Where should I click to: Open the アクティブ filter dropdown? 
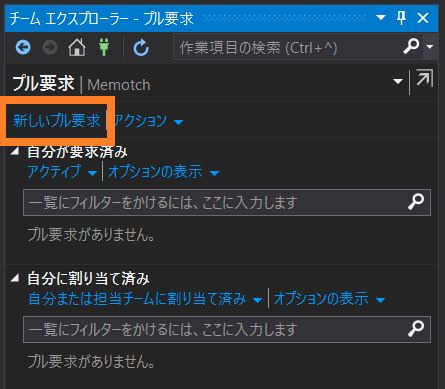(62, 172)
